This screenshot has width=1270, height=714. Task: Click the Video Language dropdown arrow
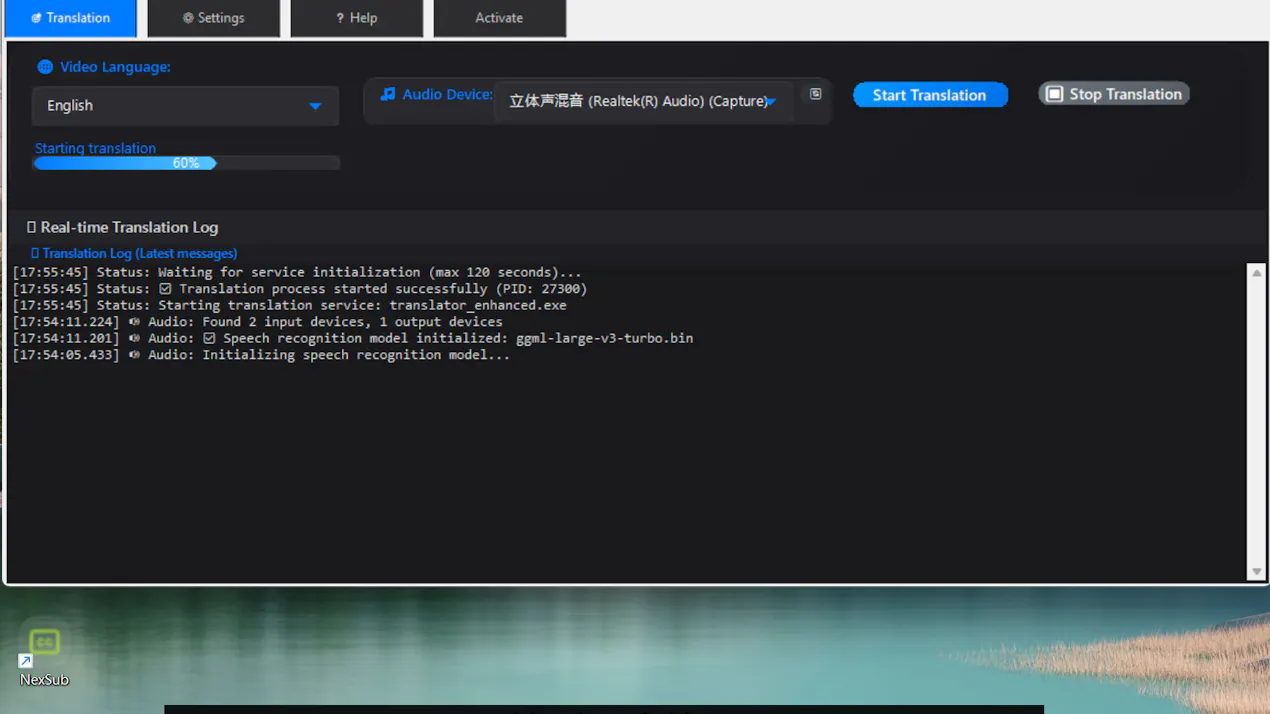pyautogui.click(x=315, y=106)
